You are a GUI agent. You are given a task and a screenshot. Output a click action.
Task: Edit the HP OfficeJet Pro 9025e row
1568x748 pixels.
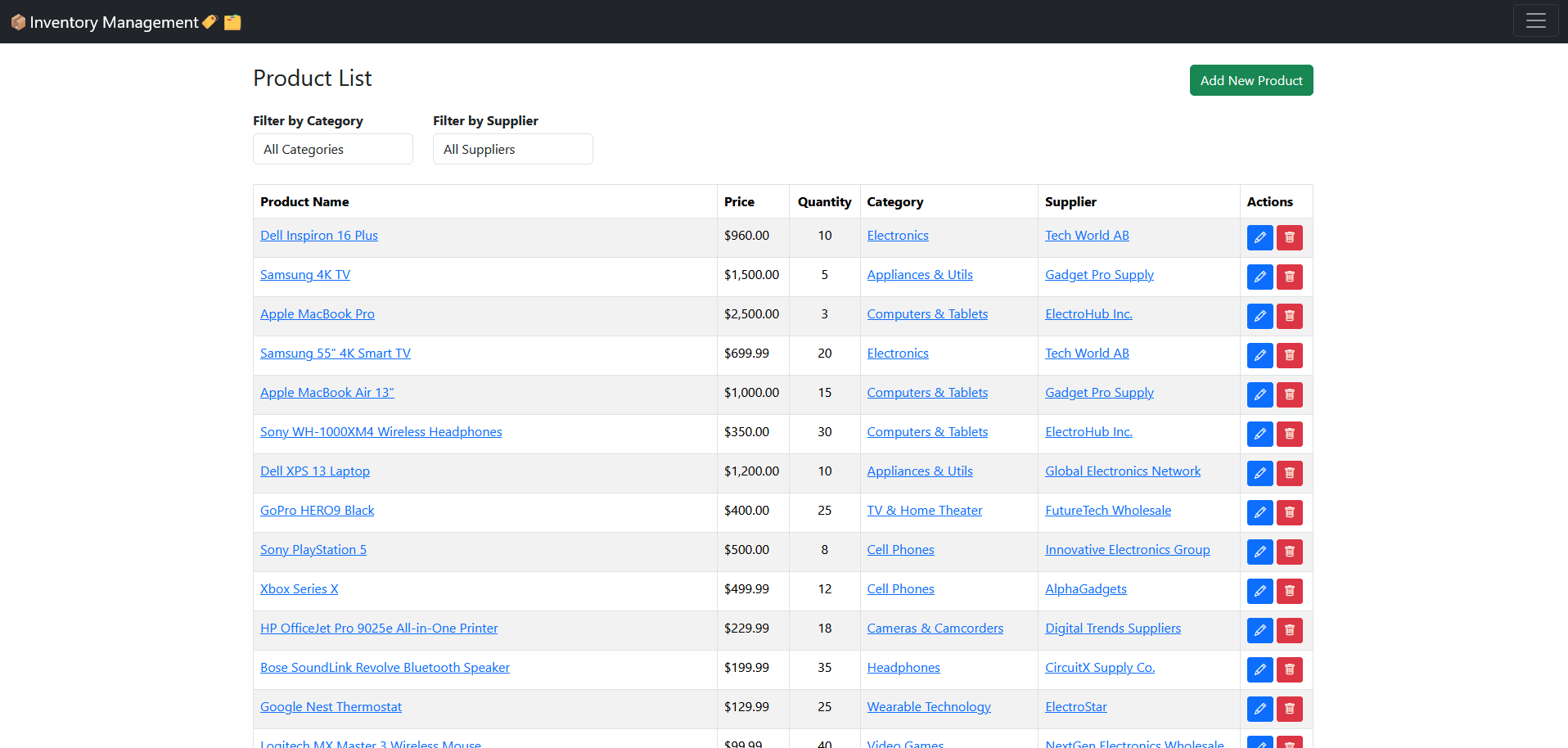click(x=1259, y=630)
